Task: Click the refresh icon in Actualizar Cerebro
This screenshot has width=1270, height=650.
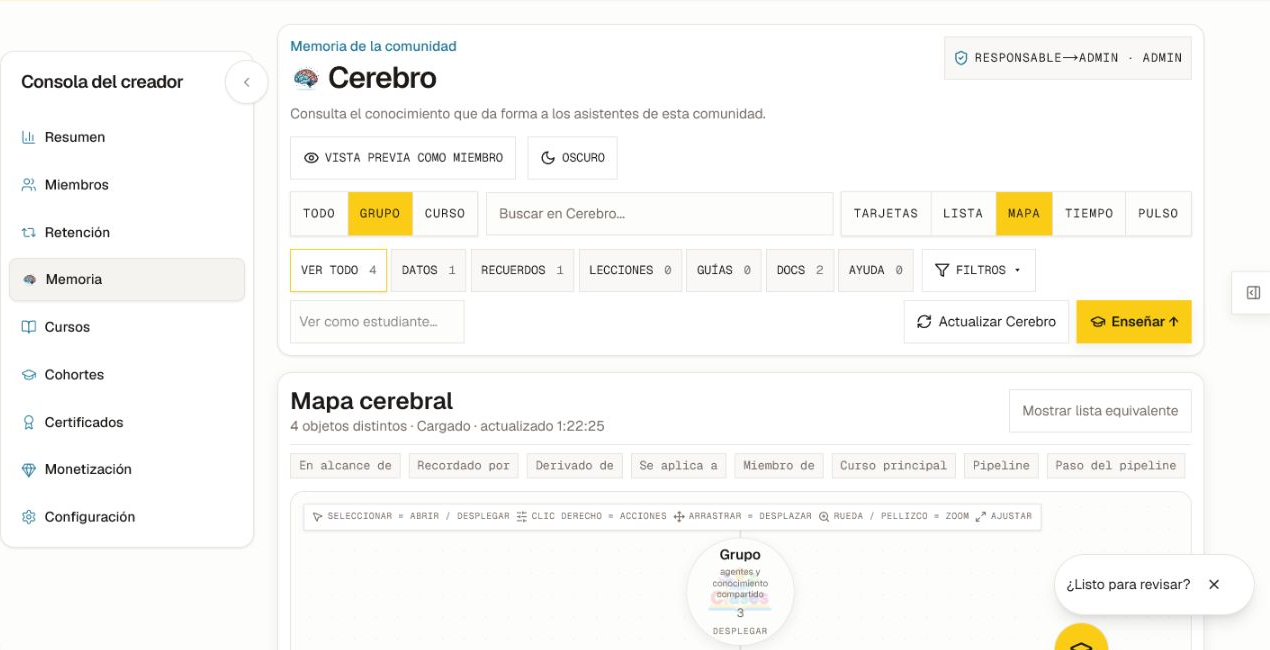Action: (924, 322)
